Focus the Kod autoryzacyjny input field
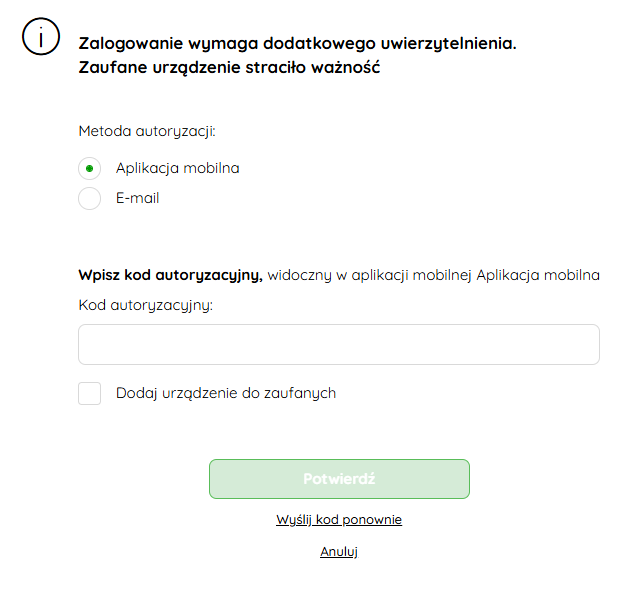This screenshot has height=607, width=641. 339,344
